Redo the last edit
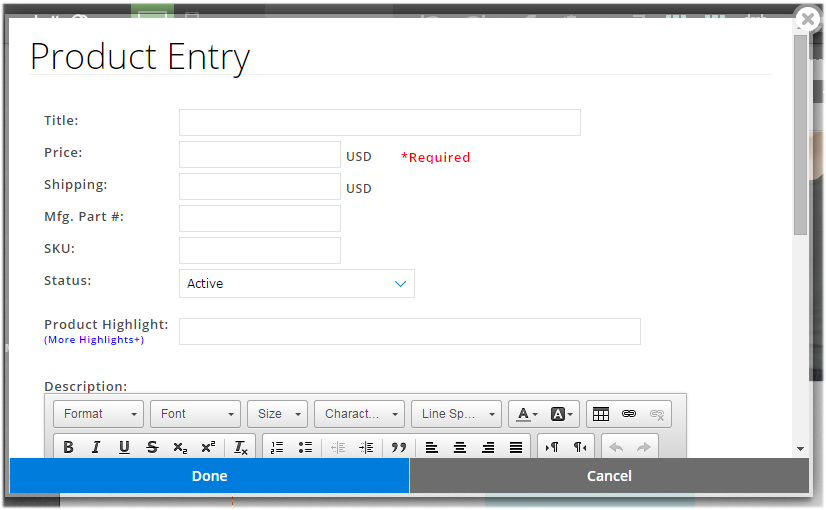The height and width of the screenshot is (510, 826). pyautogui.click(x=644, y=447)
